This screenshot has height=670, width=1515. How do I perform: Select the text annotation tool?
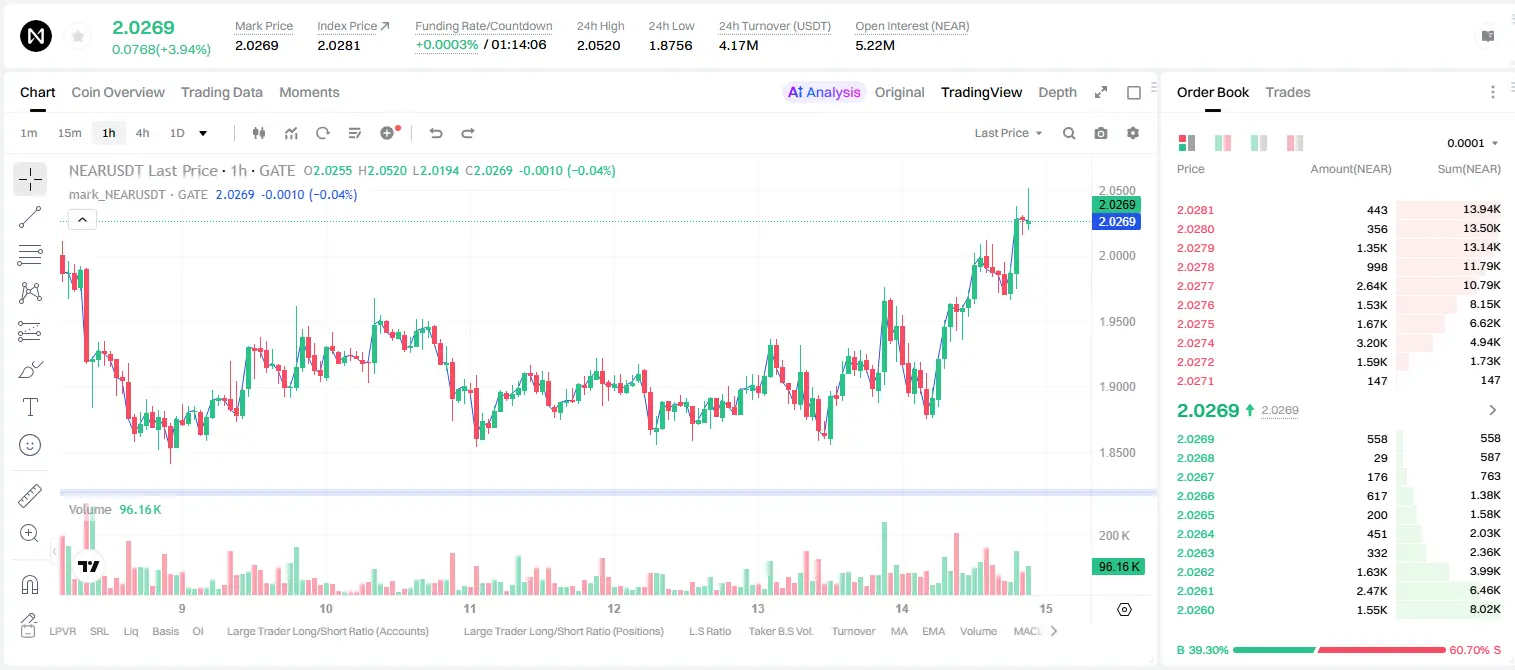pos(30,407)
